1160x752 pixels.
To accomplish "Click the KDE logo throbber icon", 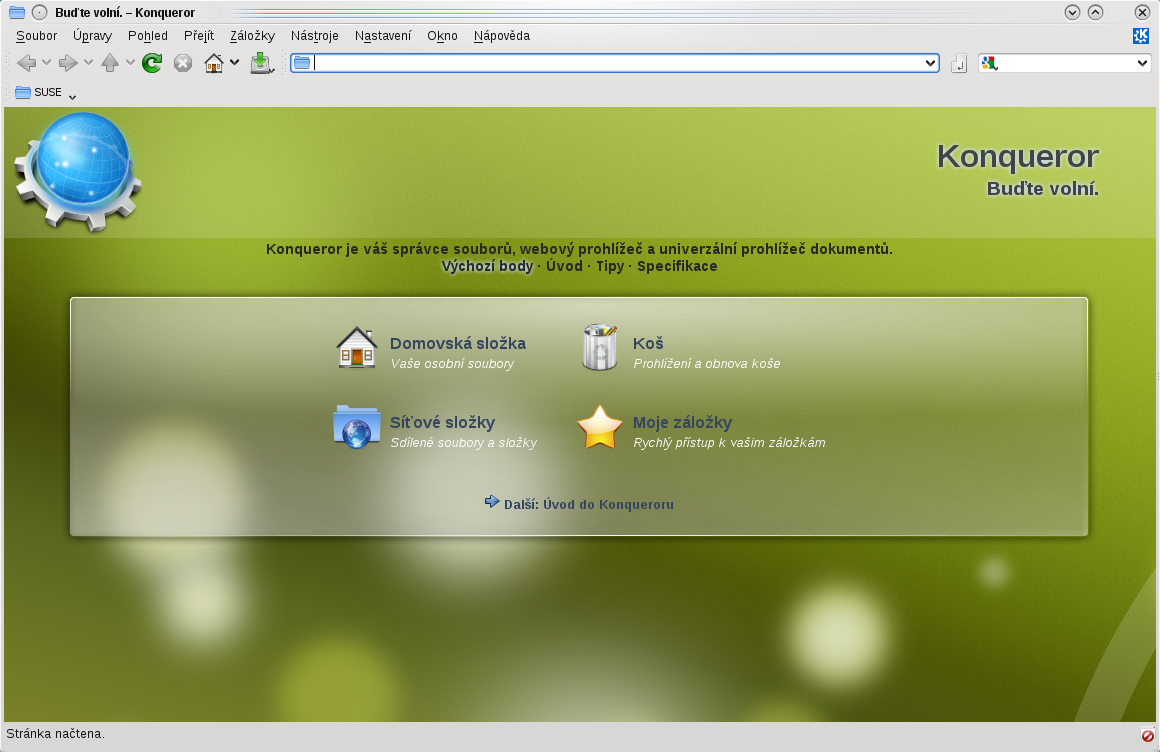I will pos(1141,36).
